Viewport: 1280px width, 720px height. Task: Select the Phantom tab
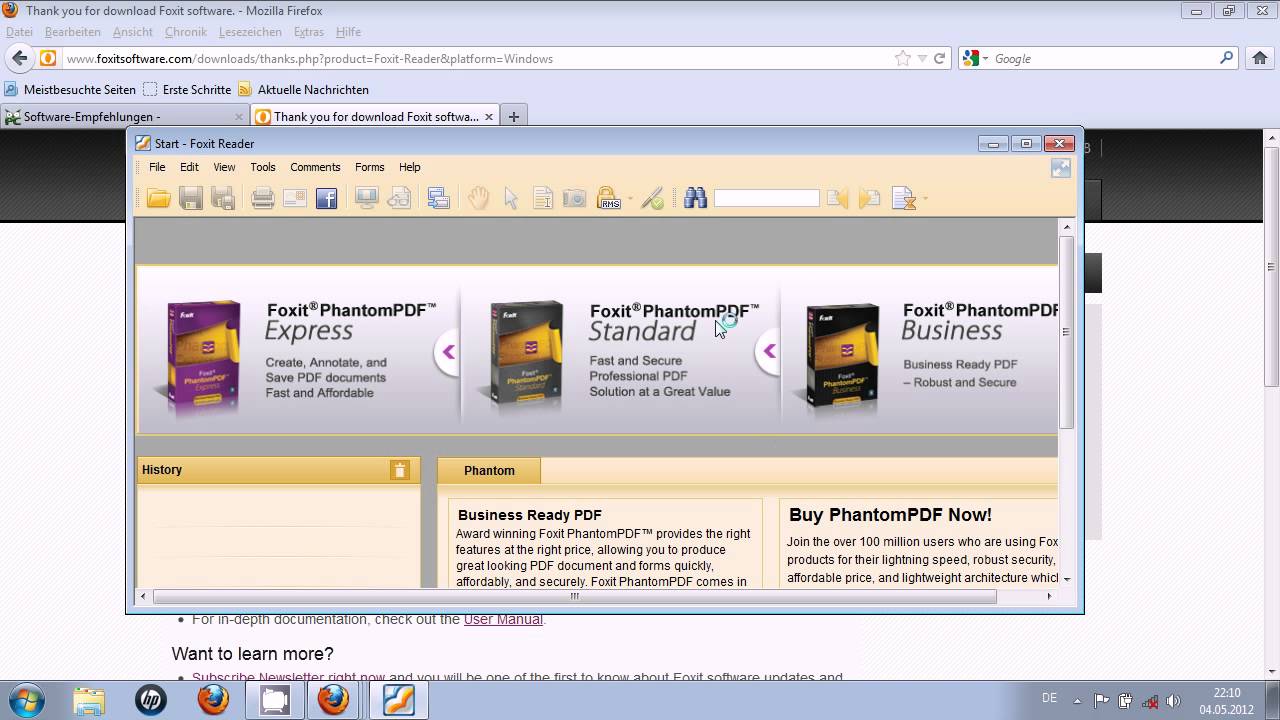[x=489, y=470]
